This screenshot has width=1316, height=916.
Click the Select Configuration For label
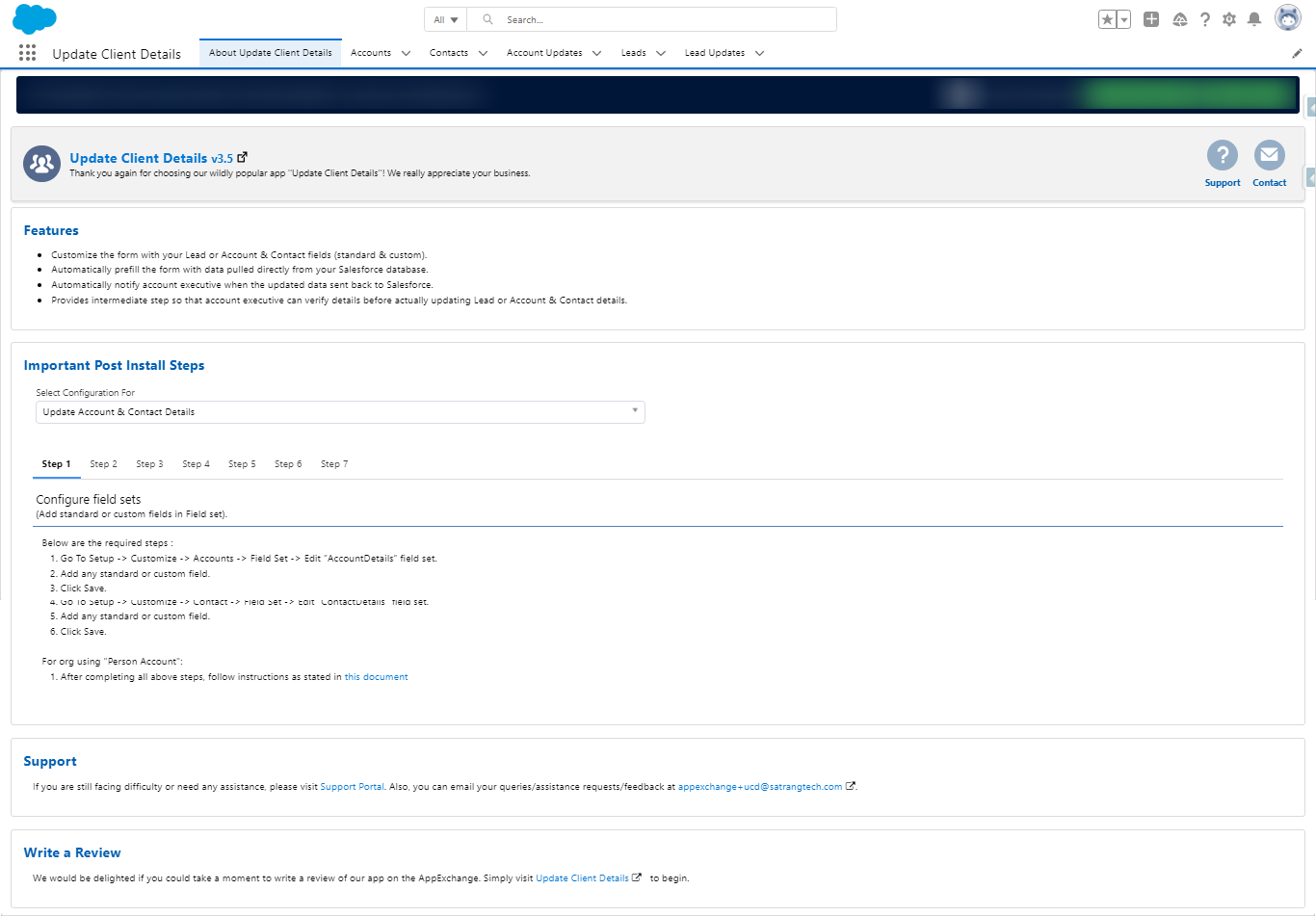tap(86, 393)
